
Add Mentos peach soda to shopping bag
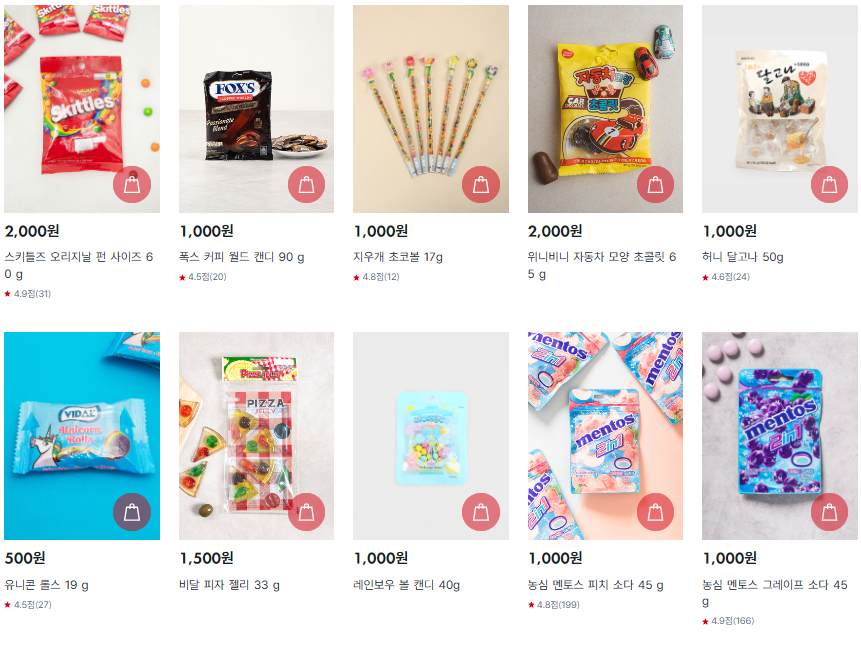pyautogui.click(x=655, y=512)
